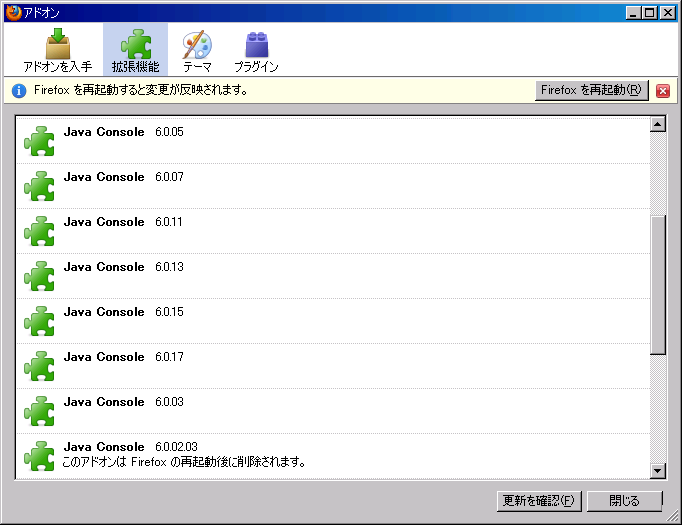Viewport: 682px width, 525px height.
Task: Click the 閉じる button
Action: pyautogui.click(x=624, y=501)
